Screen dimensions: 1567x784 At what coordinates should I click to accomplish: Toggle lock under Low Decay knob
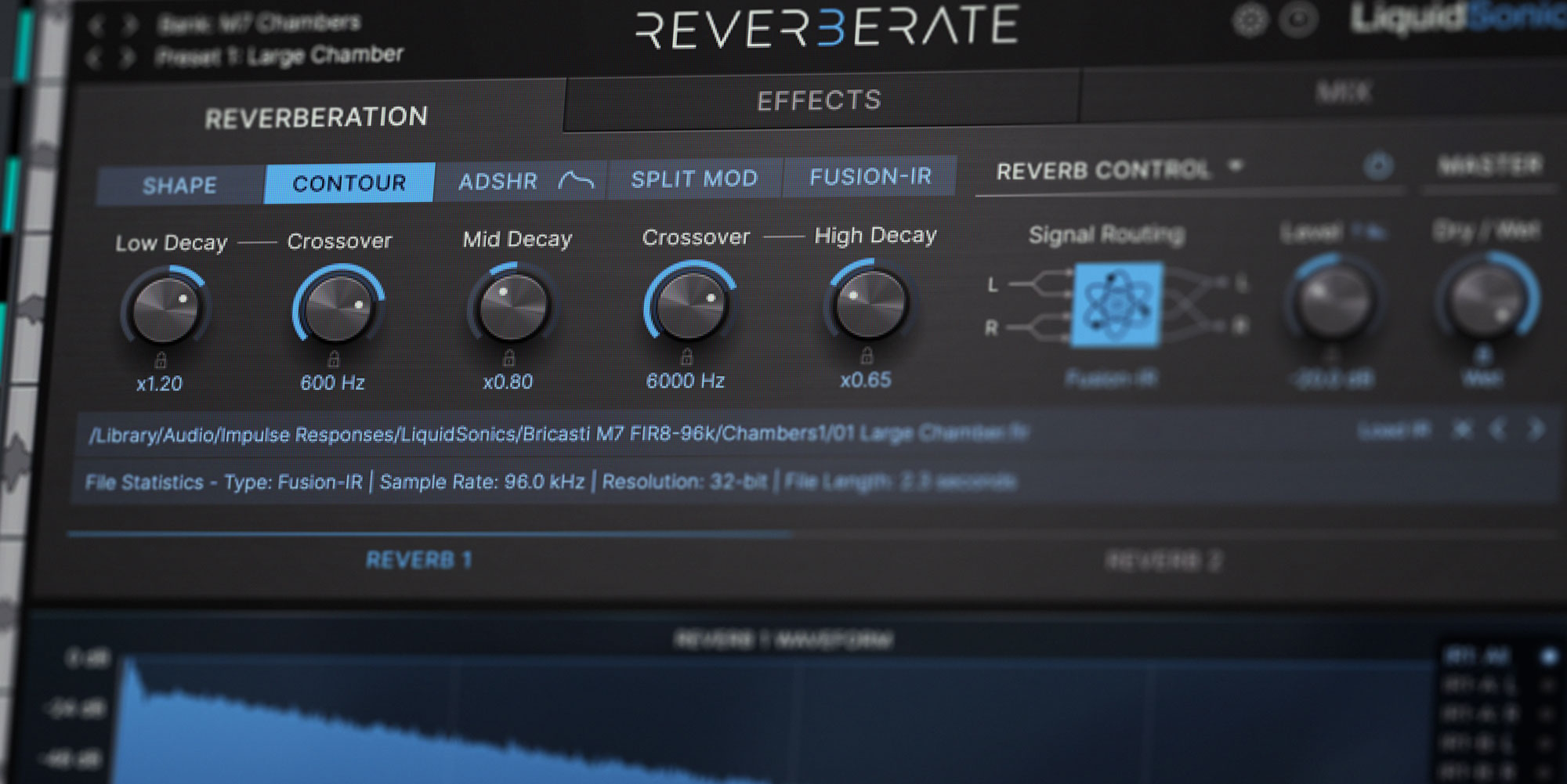(x=160, y=359)
